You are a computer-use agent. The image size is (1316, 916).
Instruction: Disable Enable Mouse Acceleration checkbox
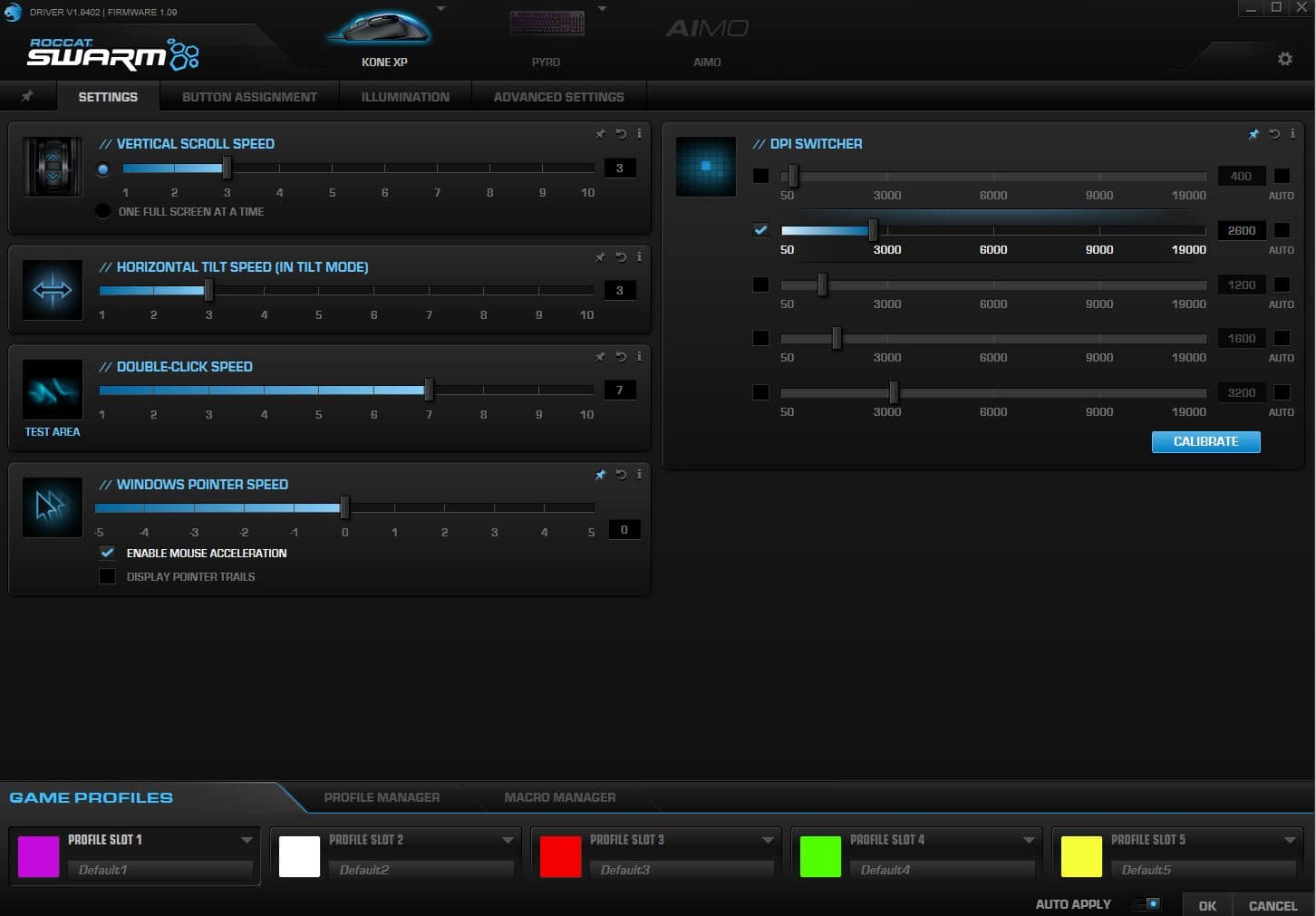pos(107,553)
